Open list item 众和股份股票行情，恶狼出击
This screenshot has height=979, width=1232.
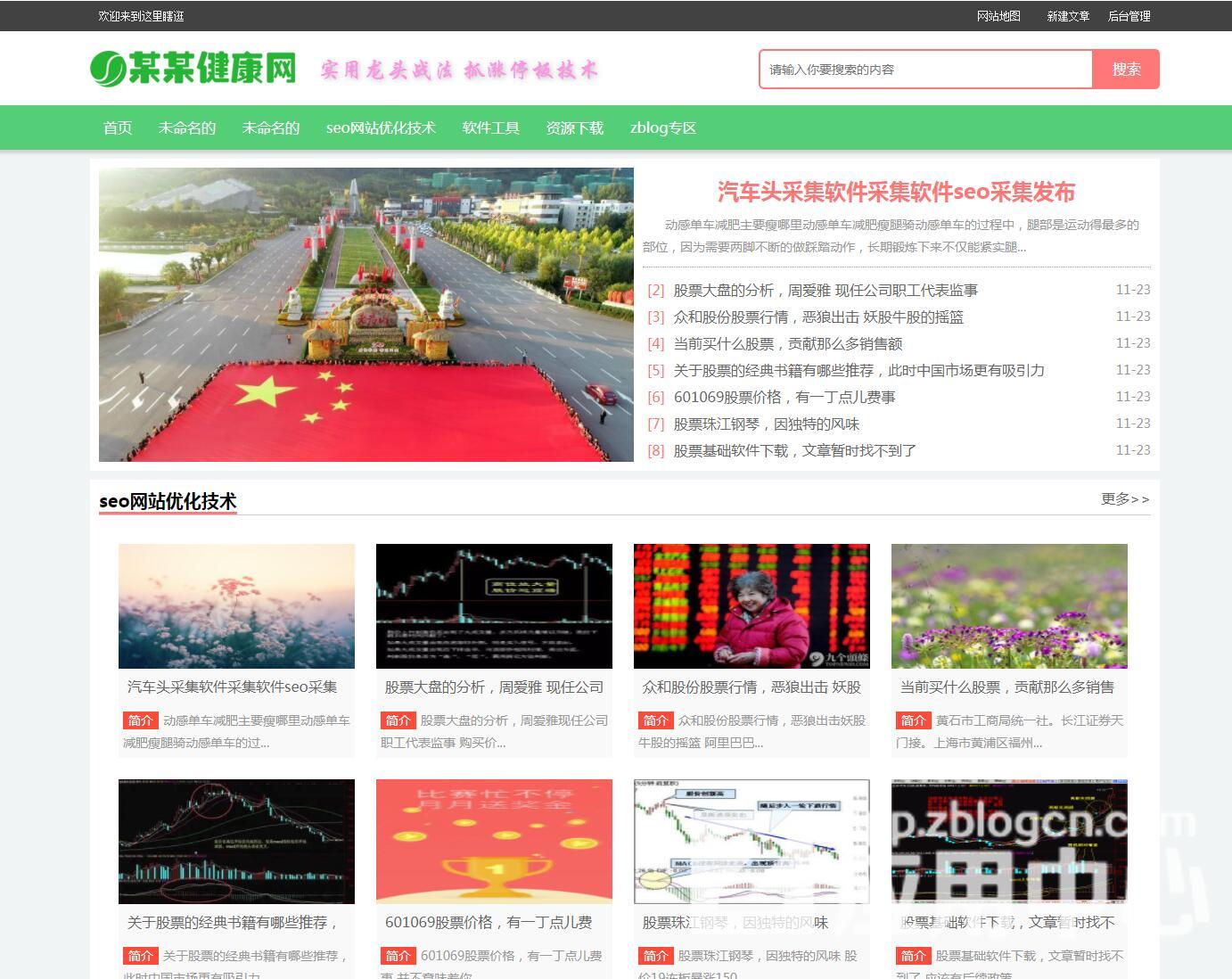pyautogui.click(x=818, y=317)
